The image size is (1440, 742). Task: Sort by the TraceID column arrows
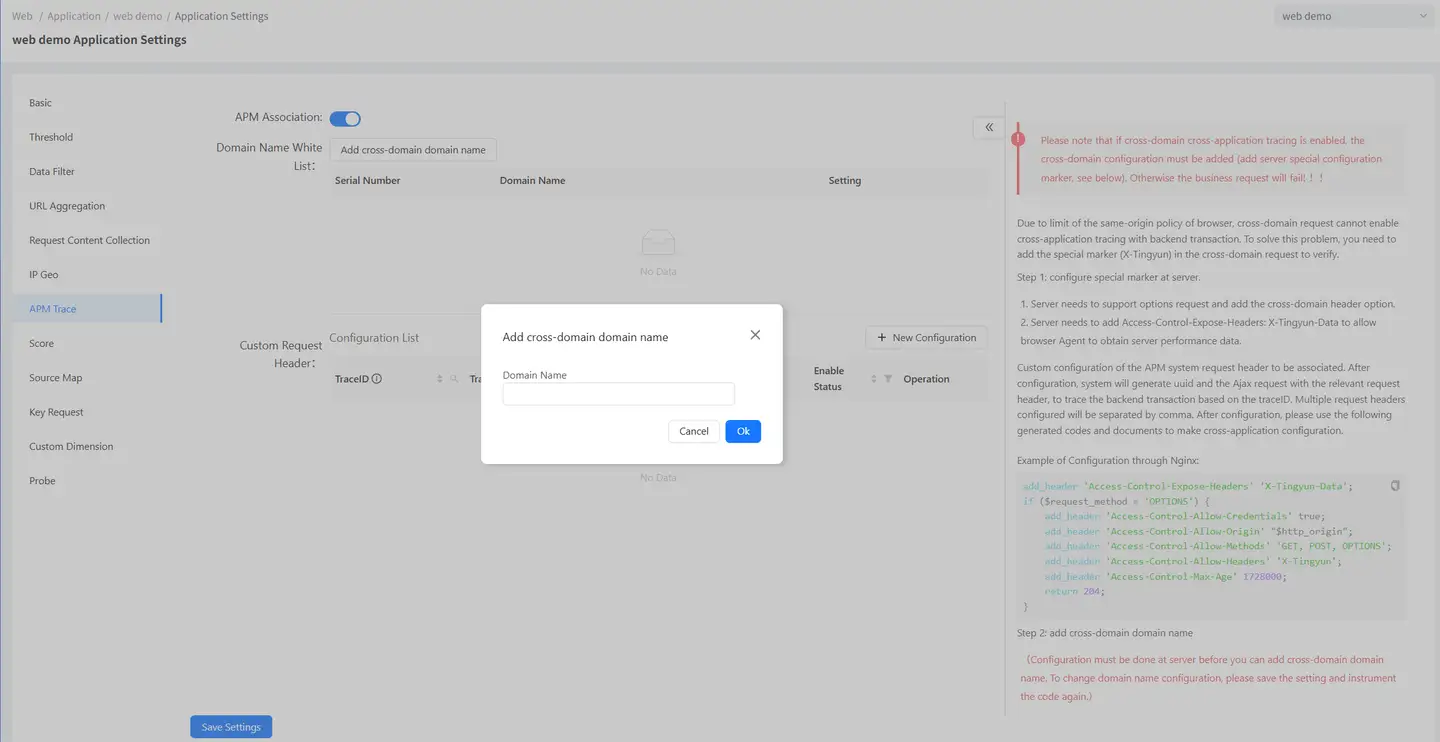[440, 379]
